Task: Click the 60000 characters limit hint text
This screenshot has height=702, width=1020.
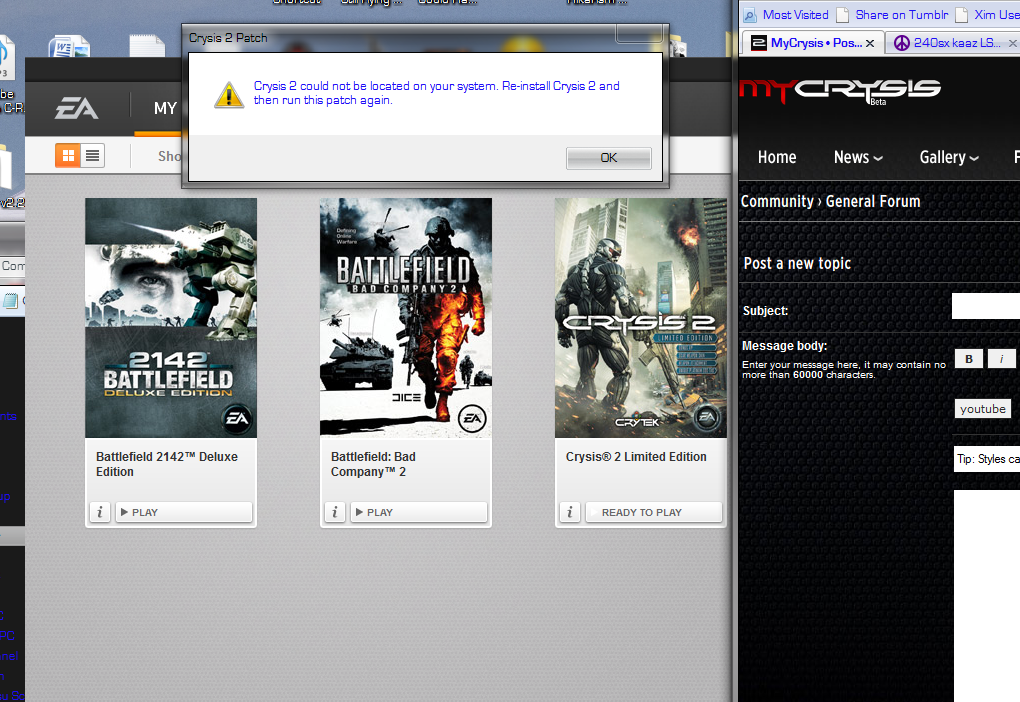Action: click(x=844, y=370)
